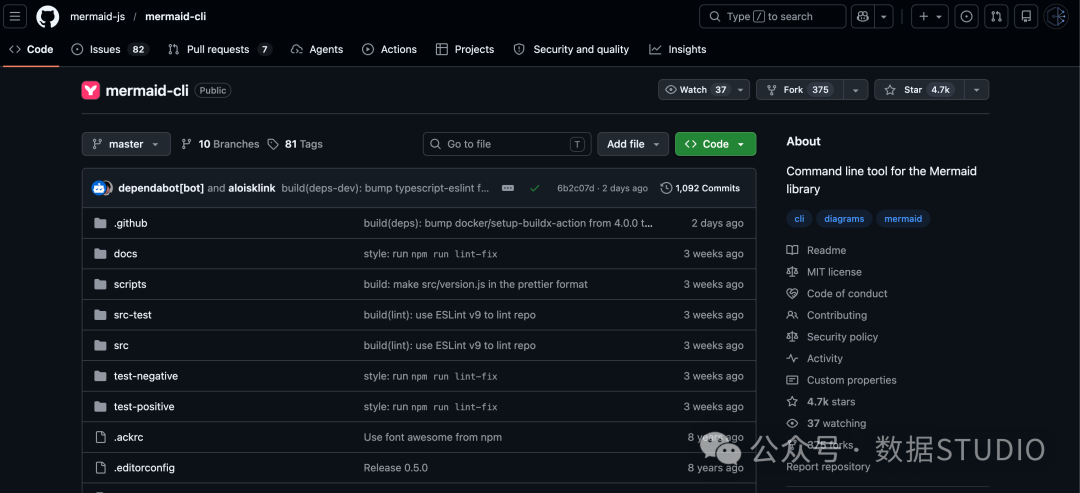Open Activity link in About
The width and height of the screenshot is (1080, 493).
pyautogui.click(x=815, y=358)
